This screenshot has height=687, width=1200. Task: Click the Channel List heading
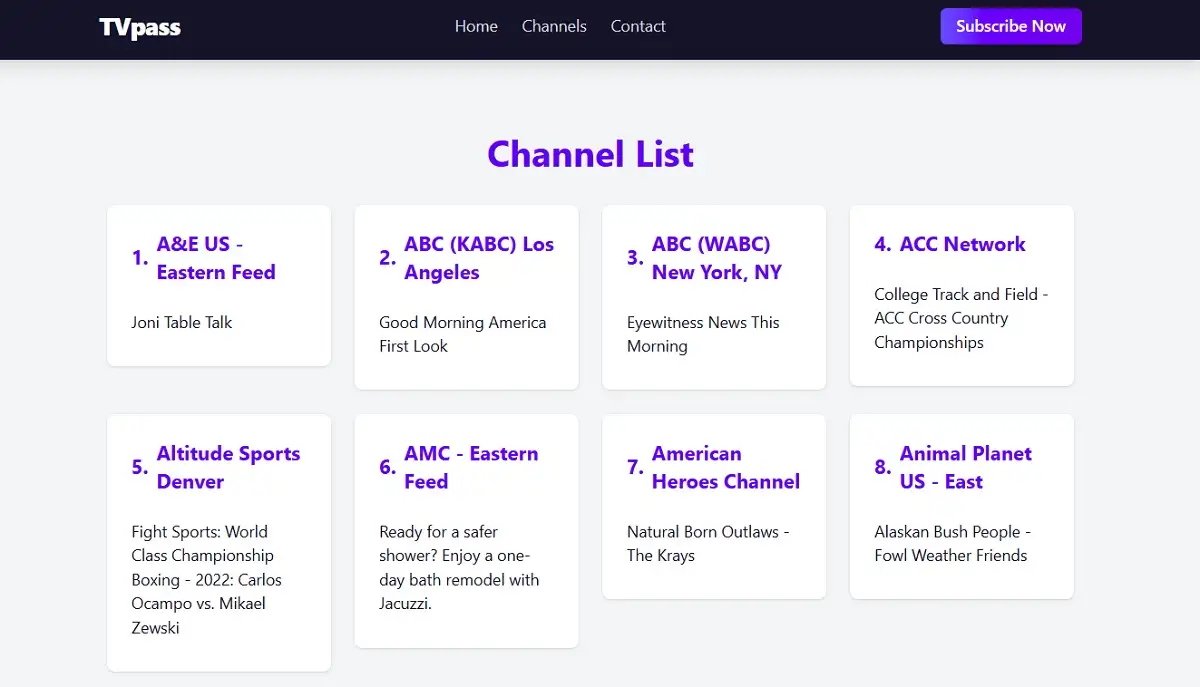(590, 154)
